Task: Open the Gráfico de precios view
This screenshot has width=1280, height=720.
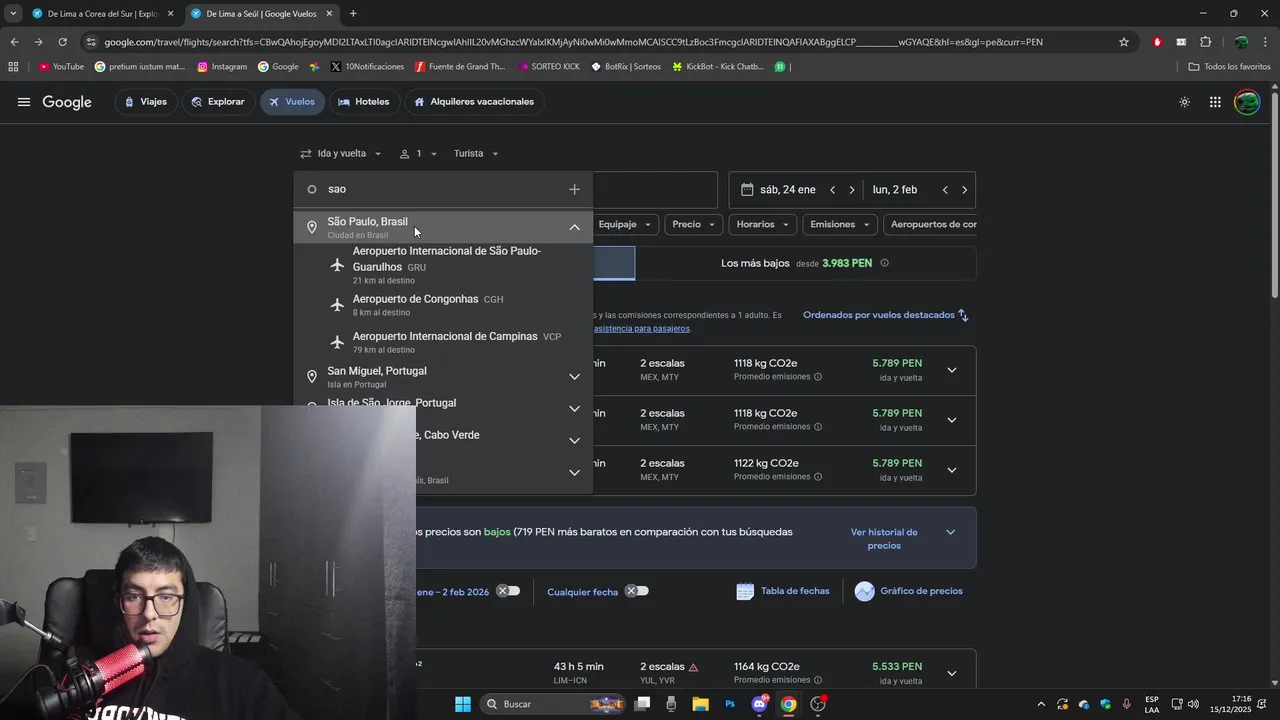Action: [909, 591]
